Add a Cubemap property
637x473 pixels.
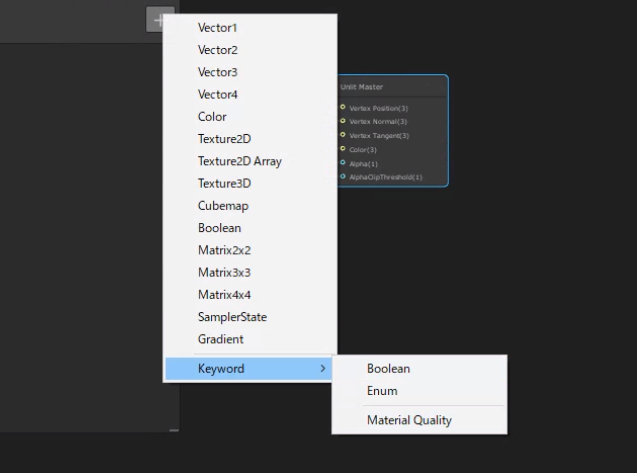(x=250, y=206)
